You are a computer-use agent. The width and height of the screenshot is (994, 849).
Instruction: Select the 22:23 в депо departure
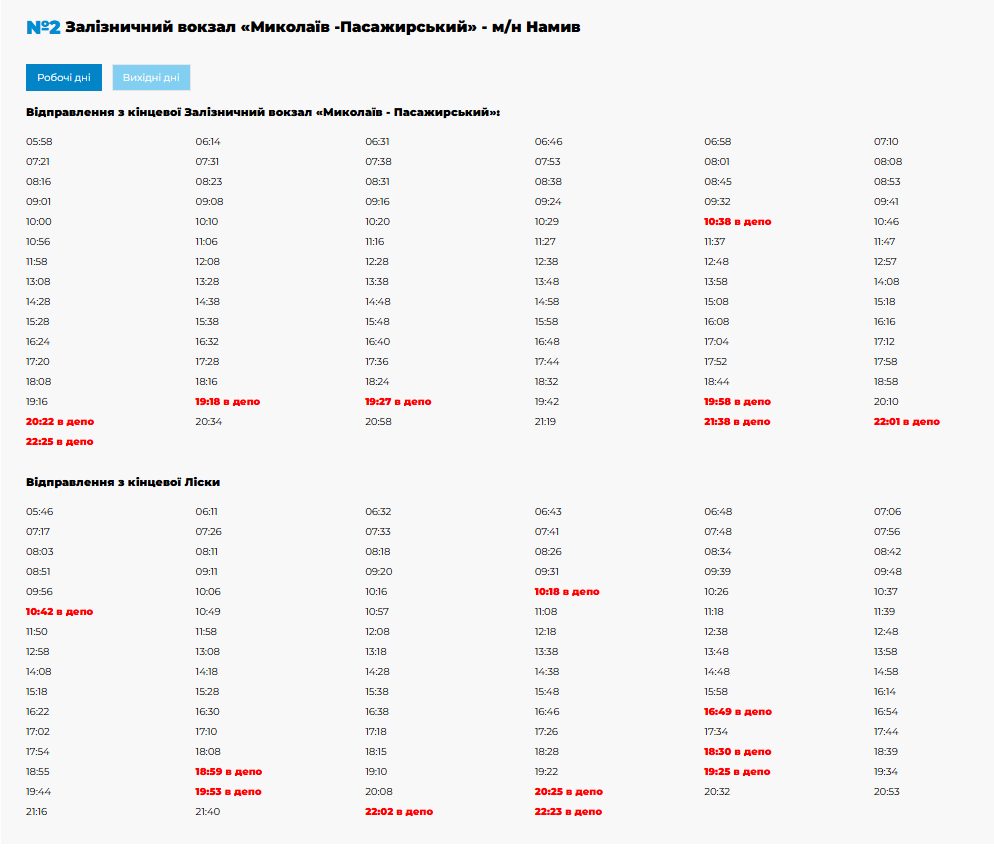[x=568, y=812]
